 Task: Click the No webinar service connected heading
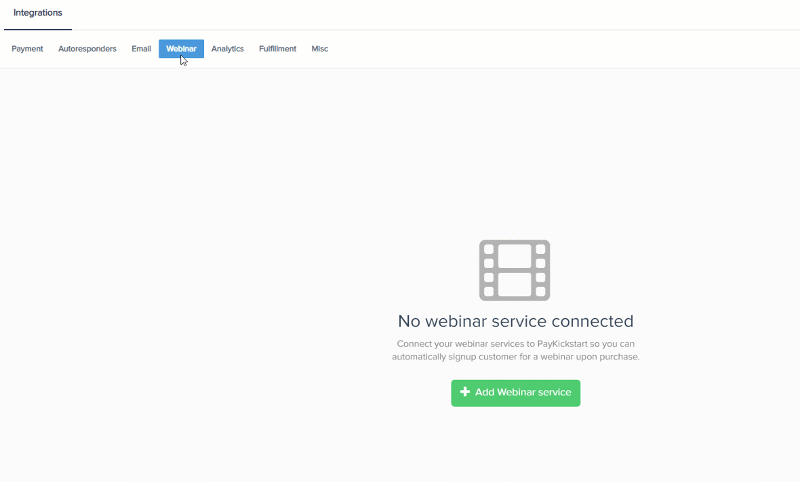click(515, 321)
